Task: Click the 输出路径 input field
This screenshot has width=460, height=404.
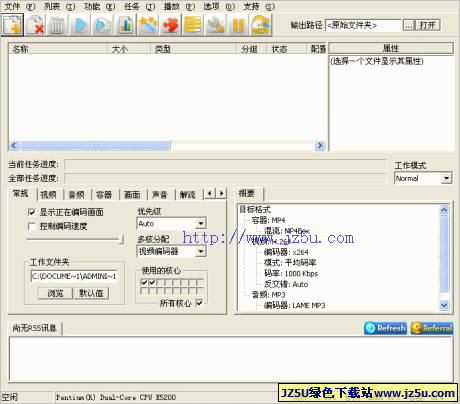Action: [x=363, y=25]
